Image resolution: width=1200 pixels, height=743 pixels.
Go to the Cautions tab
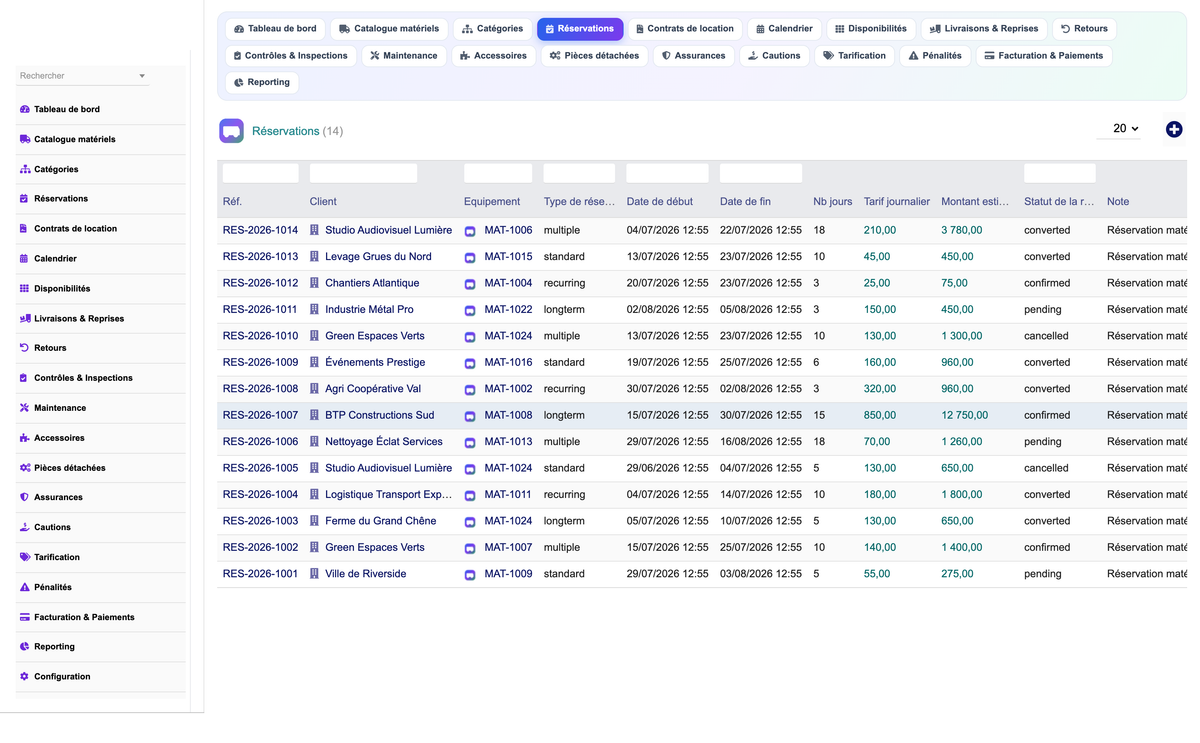pos(774,56)
